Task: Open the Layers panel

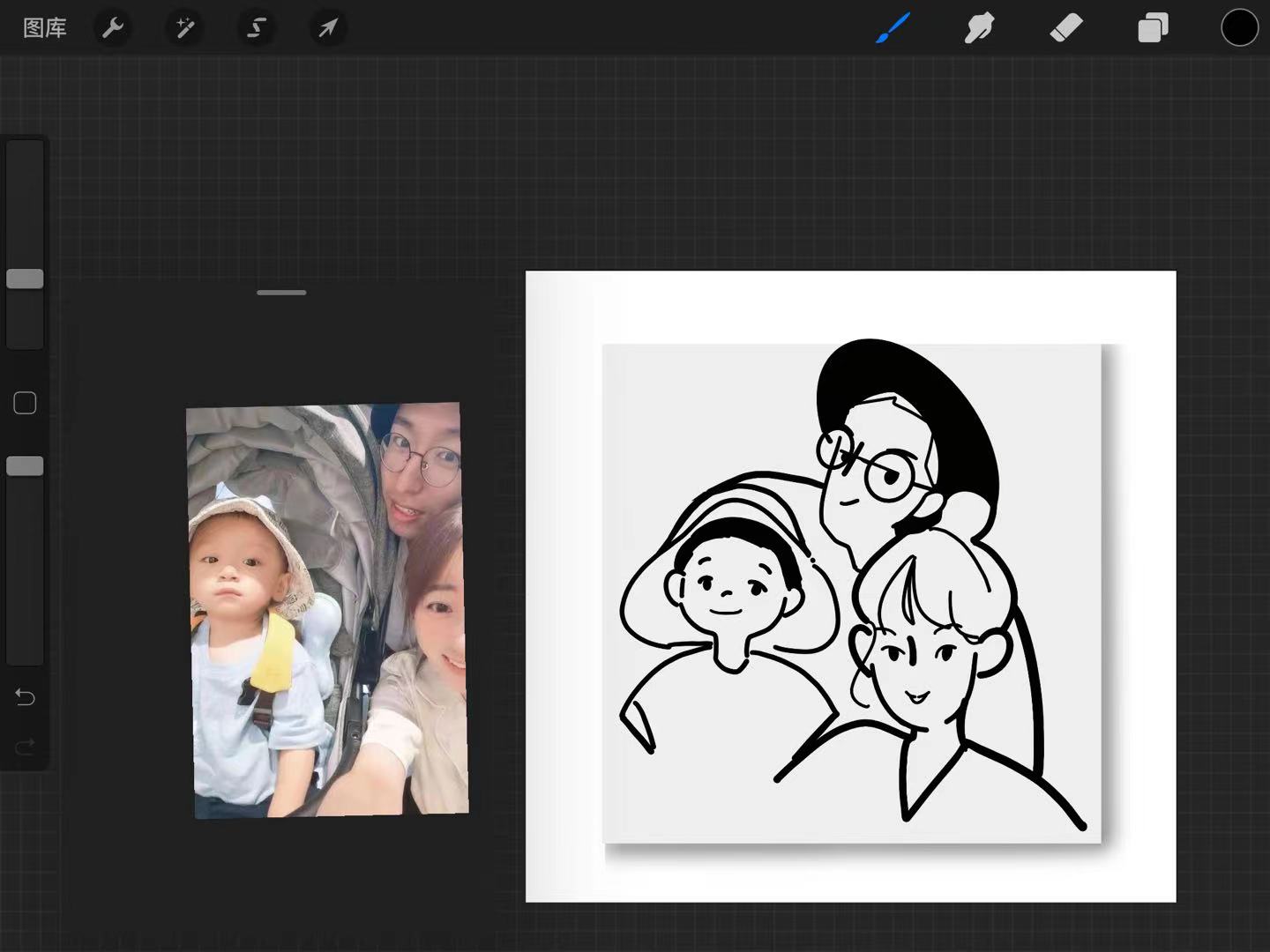Action: click(1153, 28)
